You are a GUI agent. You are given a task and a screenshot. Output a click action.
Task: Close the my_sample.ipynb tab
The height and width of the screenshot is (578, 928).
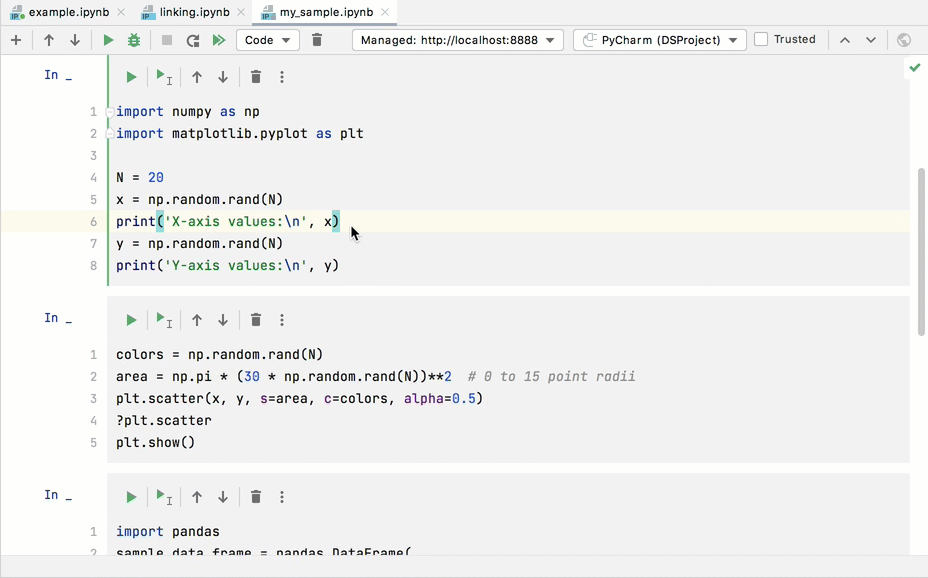point(385,13)
